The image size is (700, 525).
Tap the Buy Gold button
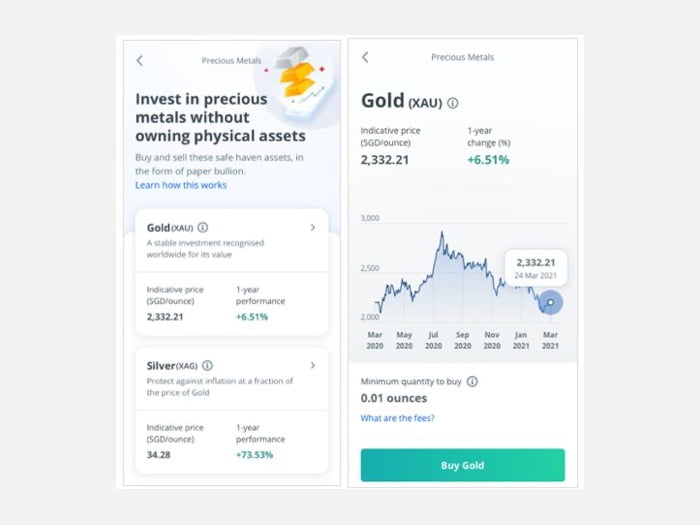[x=462, y=465]
